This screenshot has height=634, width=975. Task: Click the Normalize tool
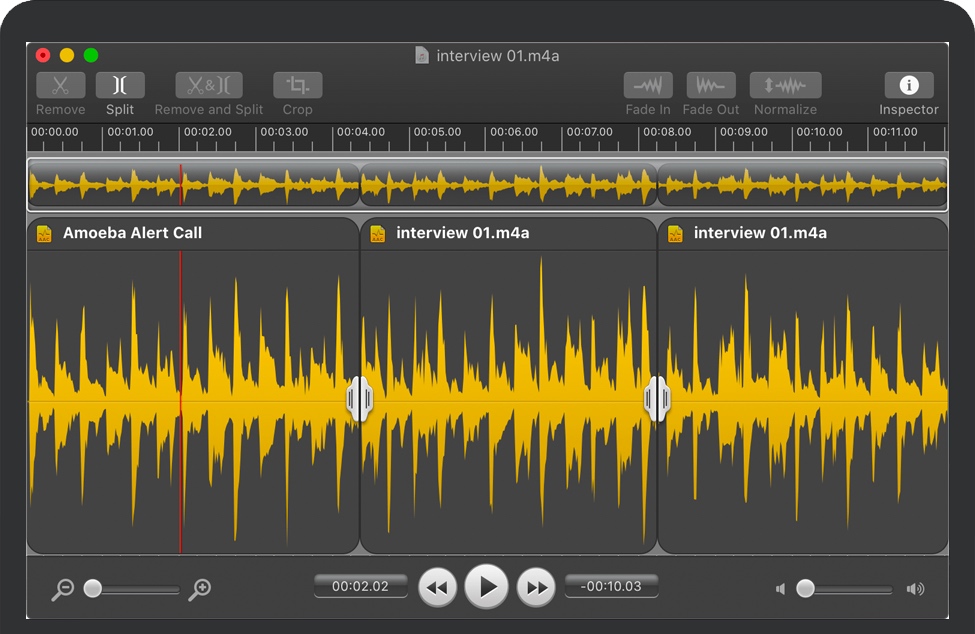pyautogui.click(x=785, y=86)
